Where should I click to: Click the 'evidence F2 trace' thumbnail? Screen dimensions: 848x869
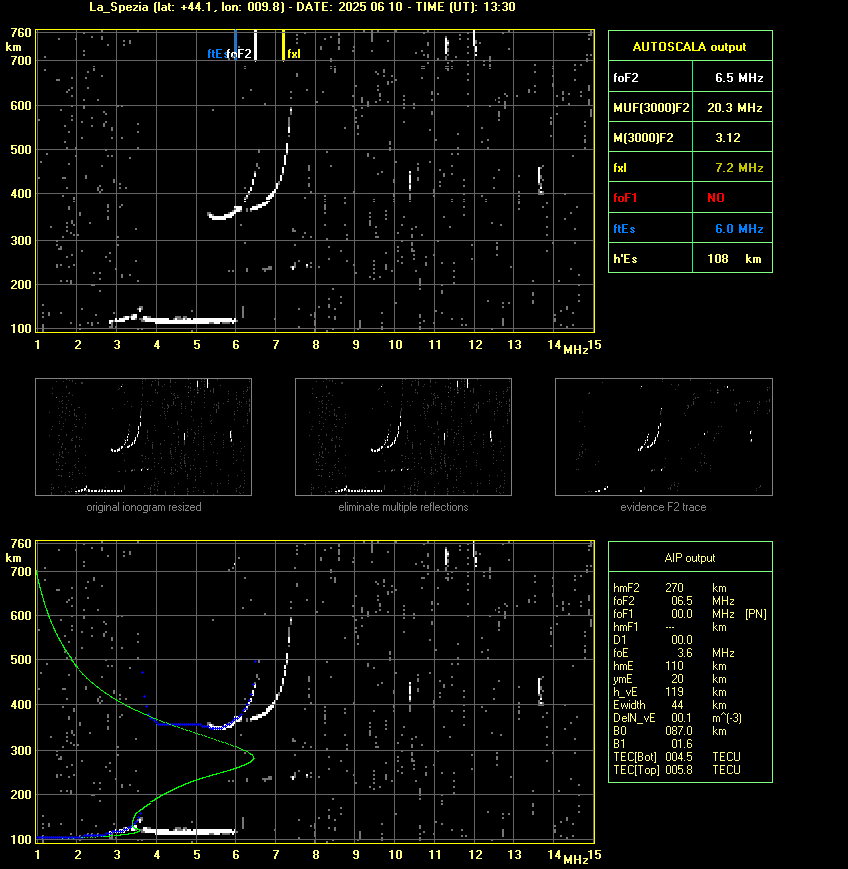tap(664, 437)
